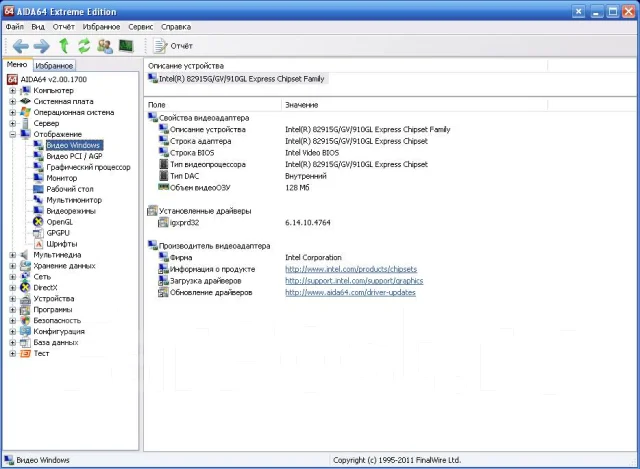Open the intel.com/products/chipsets link
This screenshot has height=469, width=640.
351,269
